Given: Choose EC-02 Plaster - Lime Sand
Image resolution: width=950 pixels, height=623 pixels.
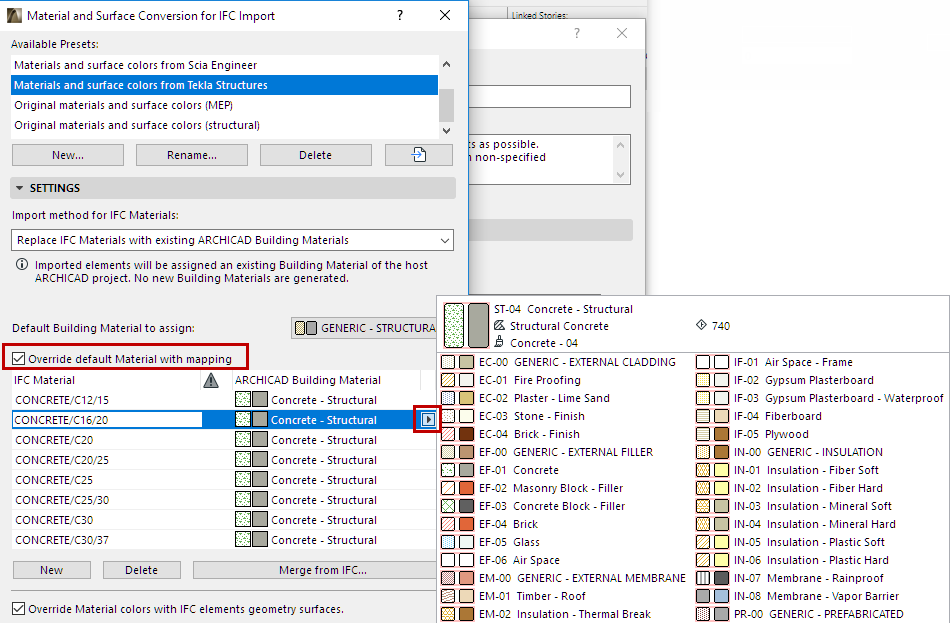Looking at the screenshot, I should pos(526,398).
